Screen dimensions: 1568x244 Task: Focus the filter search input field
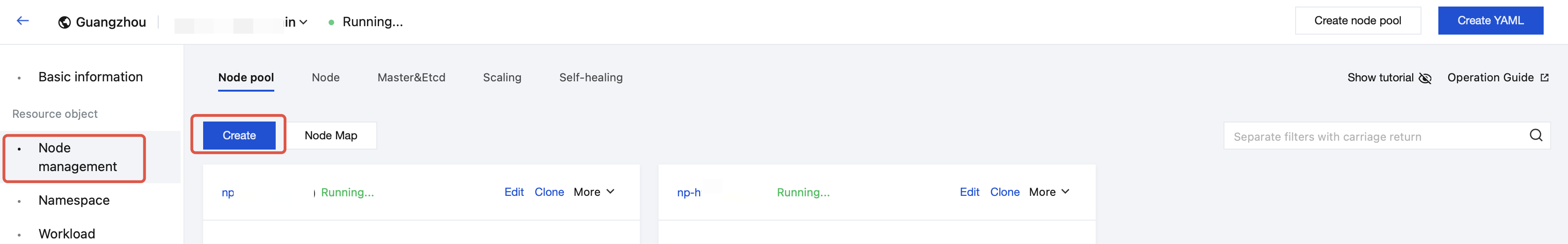tap(1376, 137)
